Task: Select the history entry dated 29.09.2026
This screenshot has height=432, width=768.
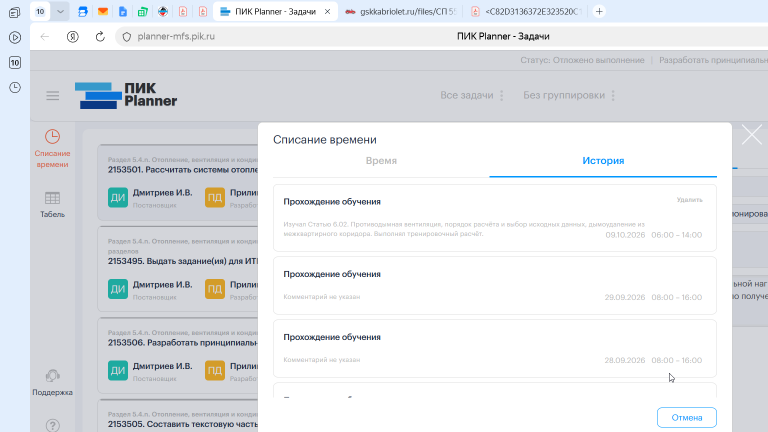Action: click(x=495, y=286)
